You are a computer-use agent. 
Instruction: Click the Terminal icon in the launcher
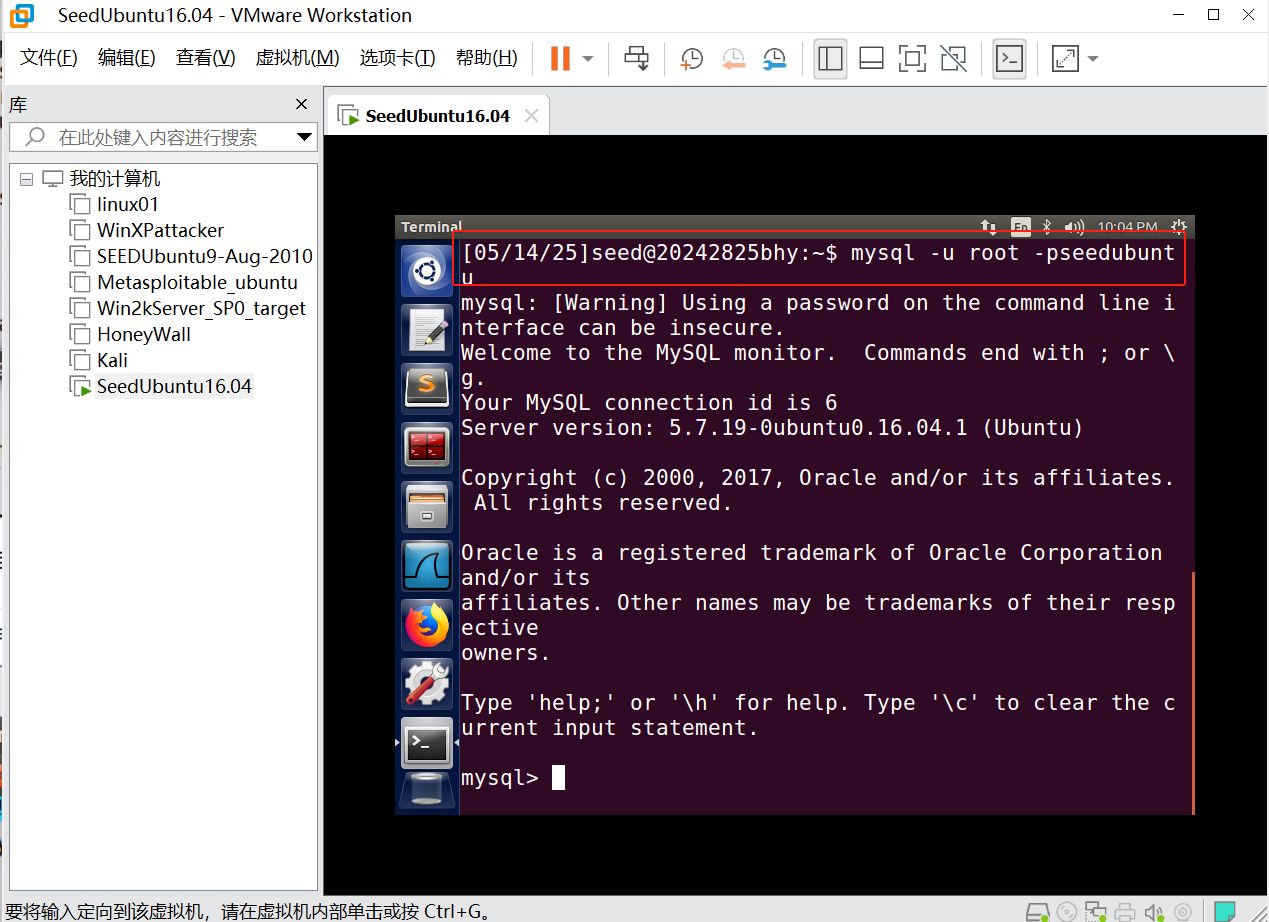coord(428,743)
